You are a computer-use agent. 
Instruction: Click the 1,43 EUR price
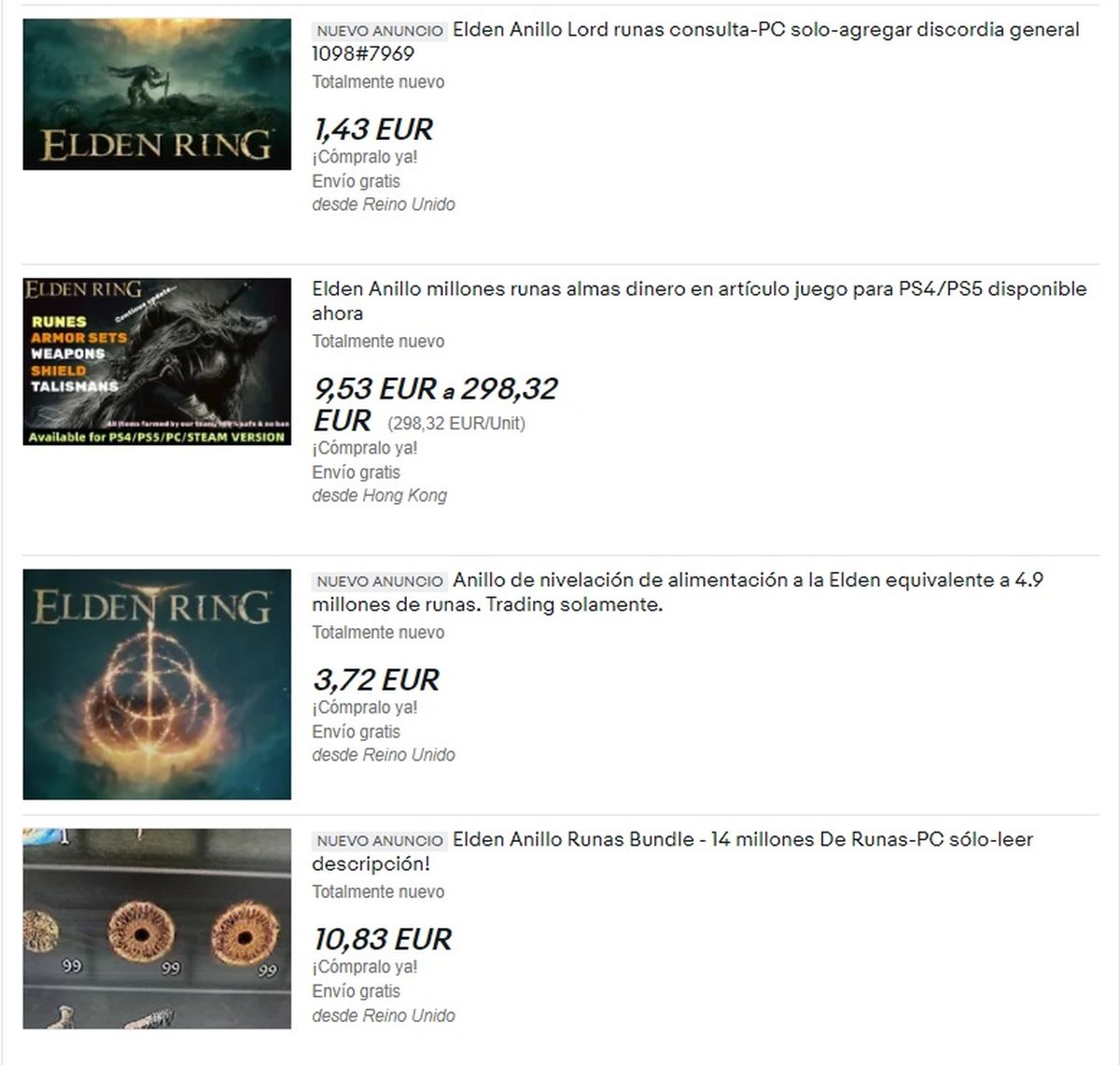[373, 129]
